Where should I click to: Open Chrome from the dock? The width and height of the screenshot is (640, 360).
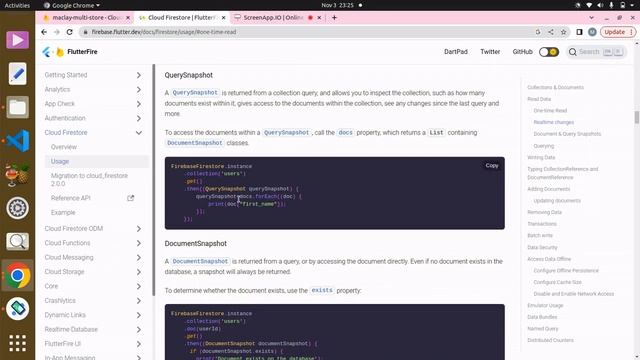pos(18,276)
